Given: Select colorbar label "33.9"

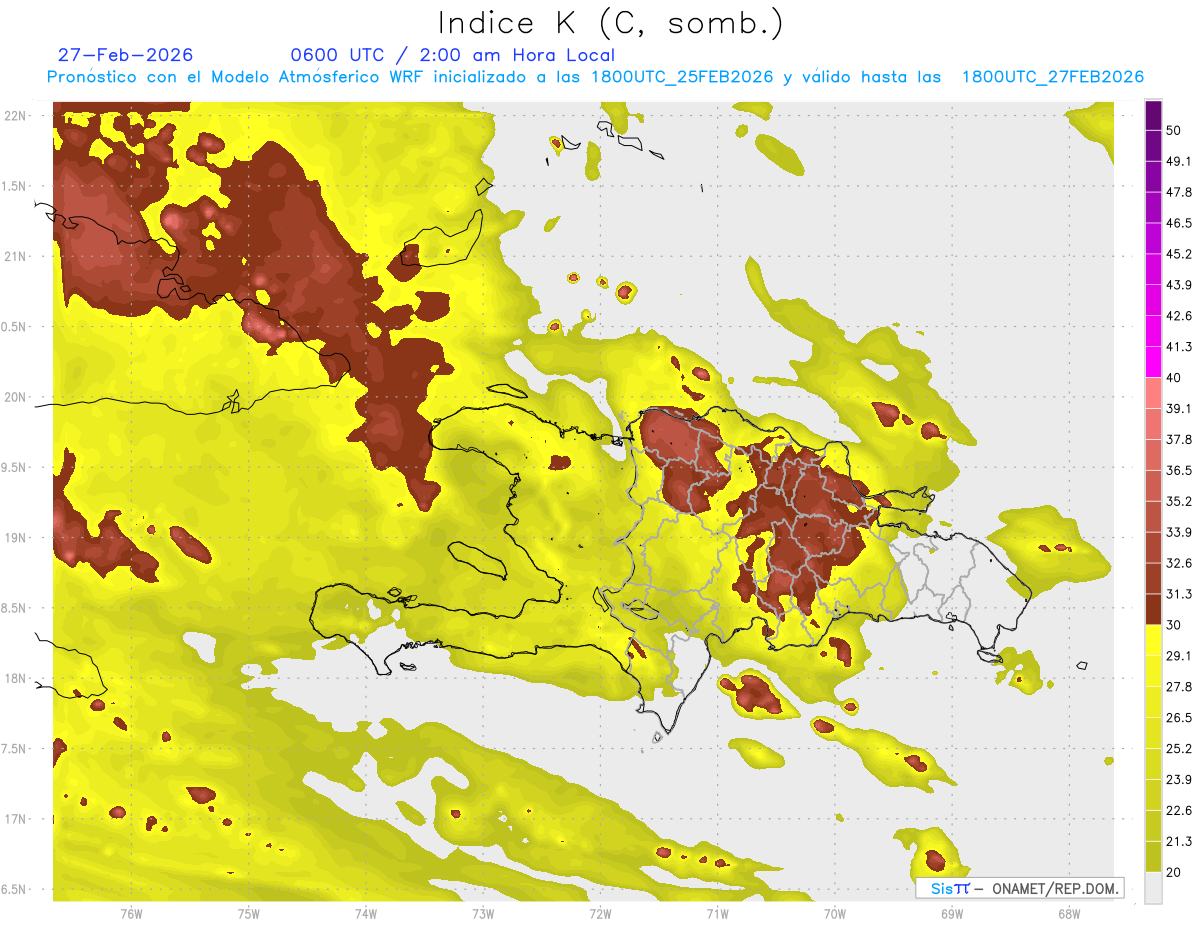Looking at the screenshot, I should pyautogui.click(x=1179, y=532).
